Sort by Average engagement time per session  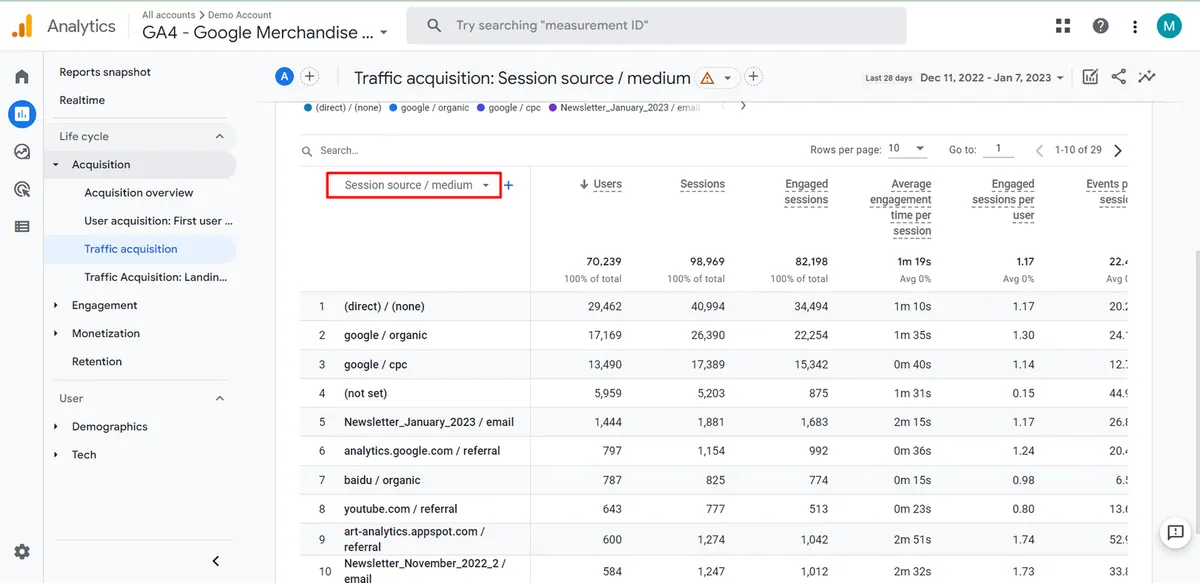pos(900,207)
